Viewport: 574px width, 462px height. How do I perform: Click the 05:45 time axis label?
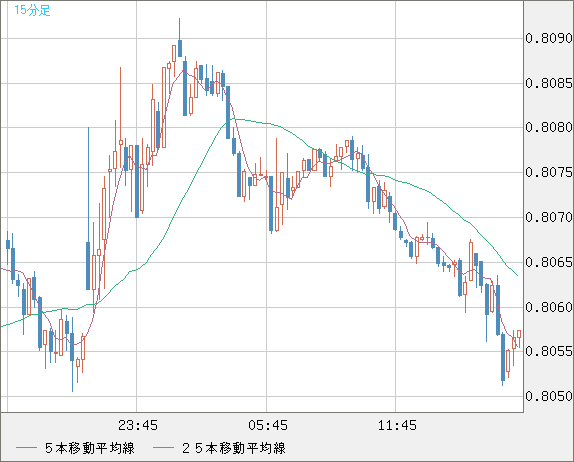268,425
